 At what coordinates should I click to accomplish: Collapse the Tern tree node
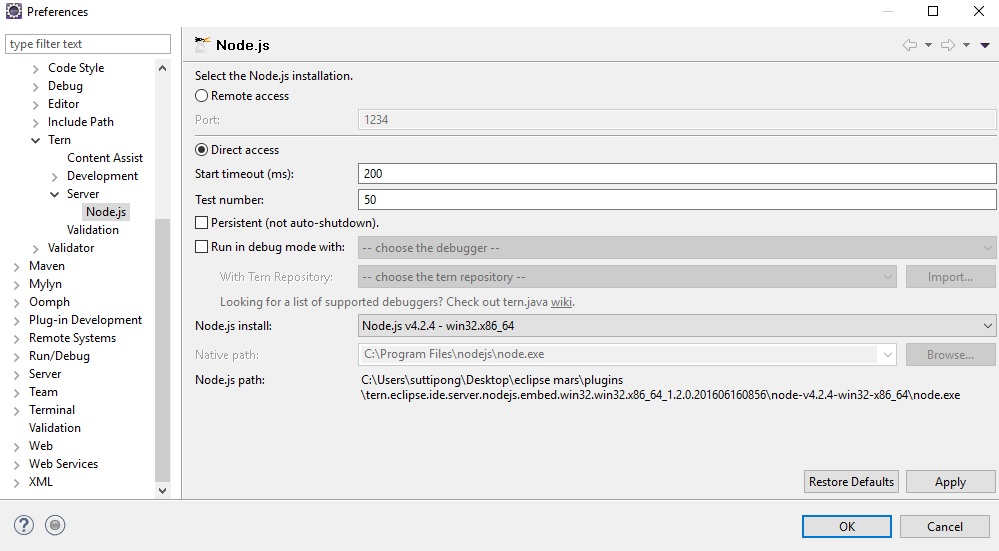(x=36, y=140)
